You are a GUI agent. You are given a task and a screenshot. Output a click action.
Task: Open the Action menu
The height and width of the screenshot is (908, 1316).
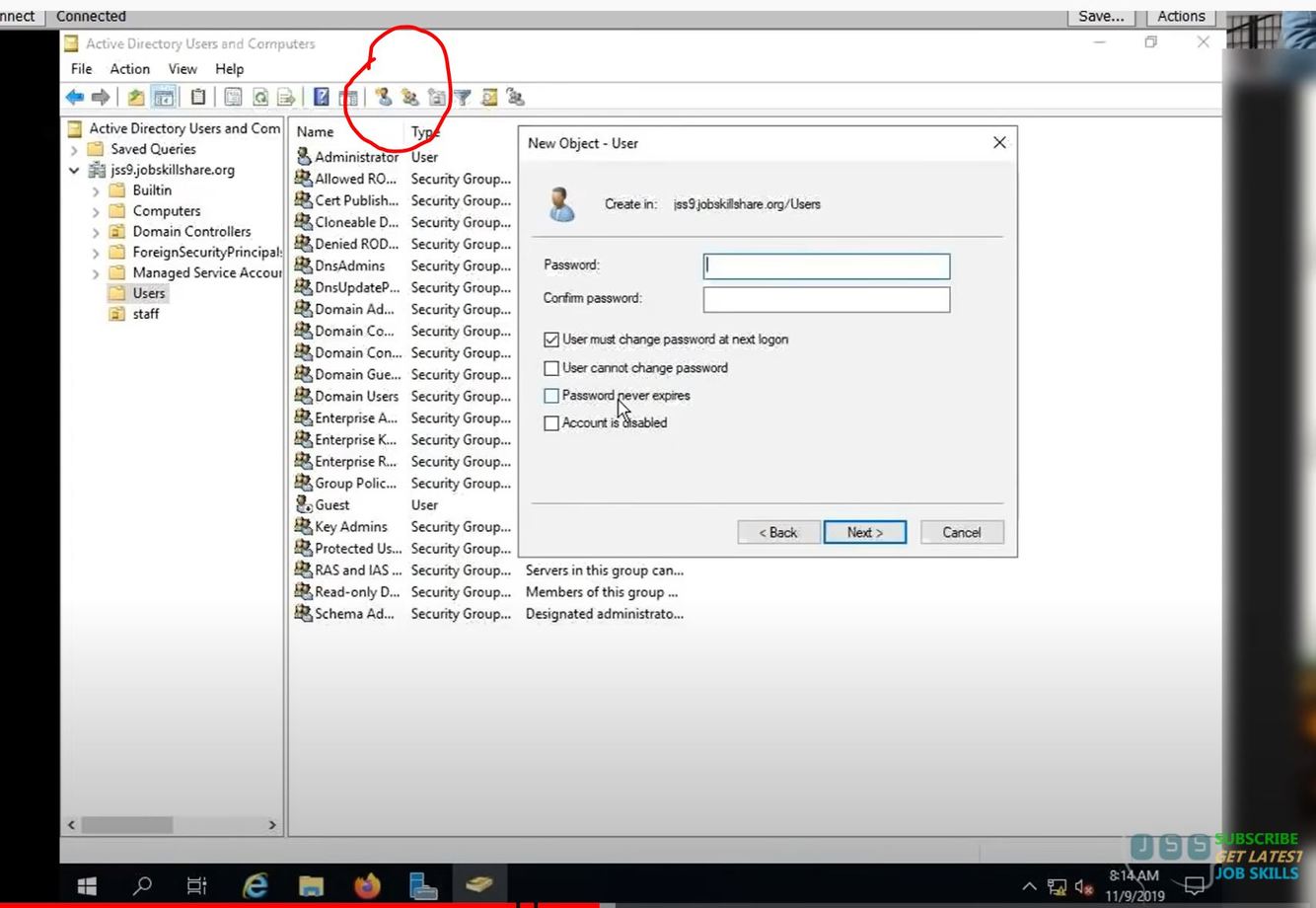(130, 69)
